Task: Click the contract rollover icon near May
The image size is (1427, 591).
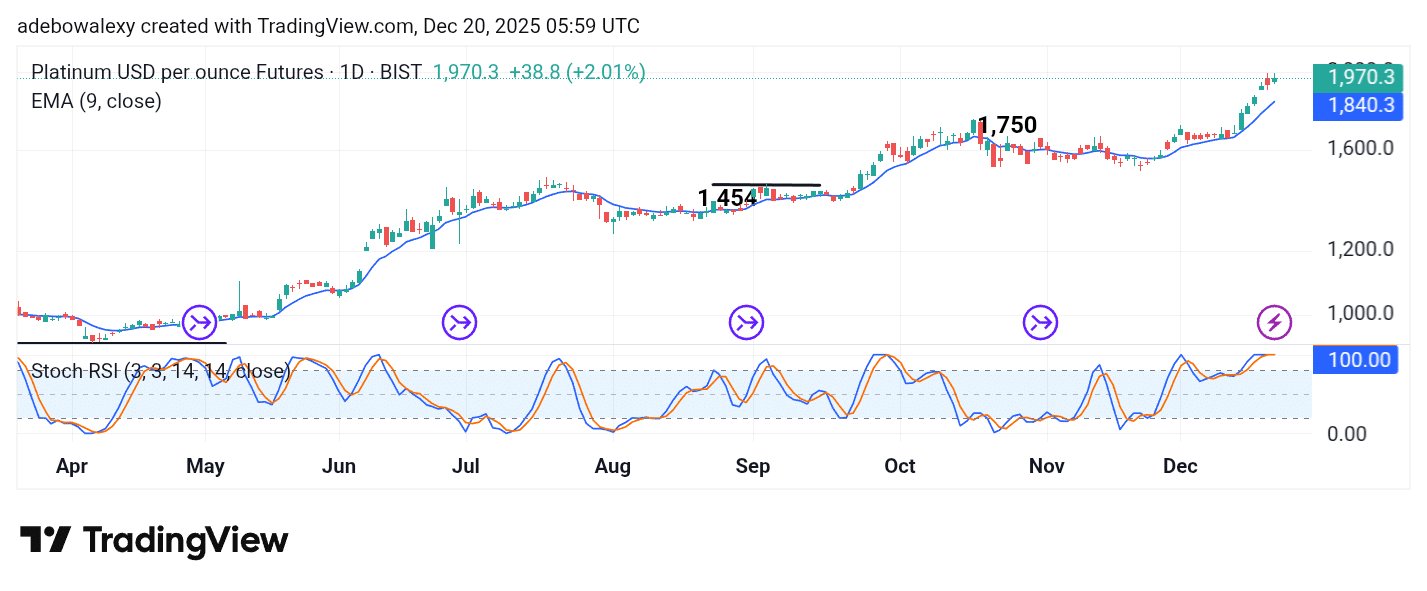Action: [199, 322]
